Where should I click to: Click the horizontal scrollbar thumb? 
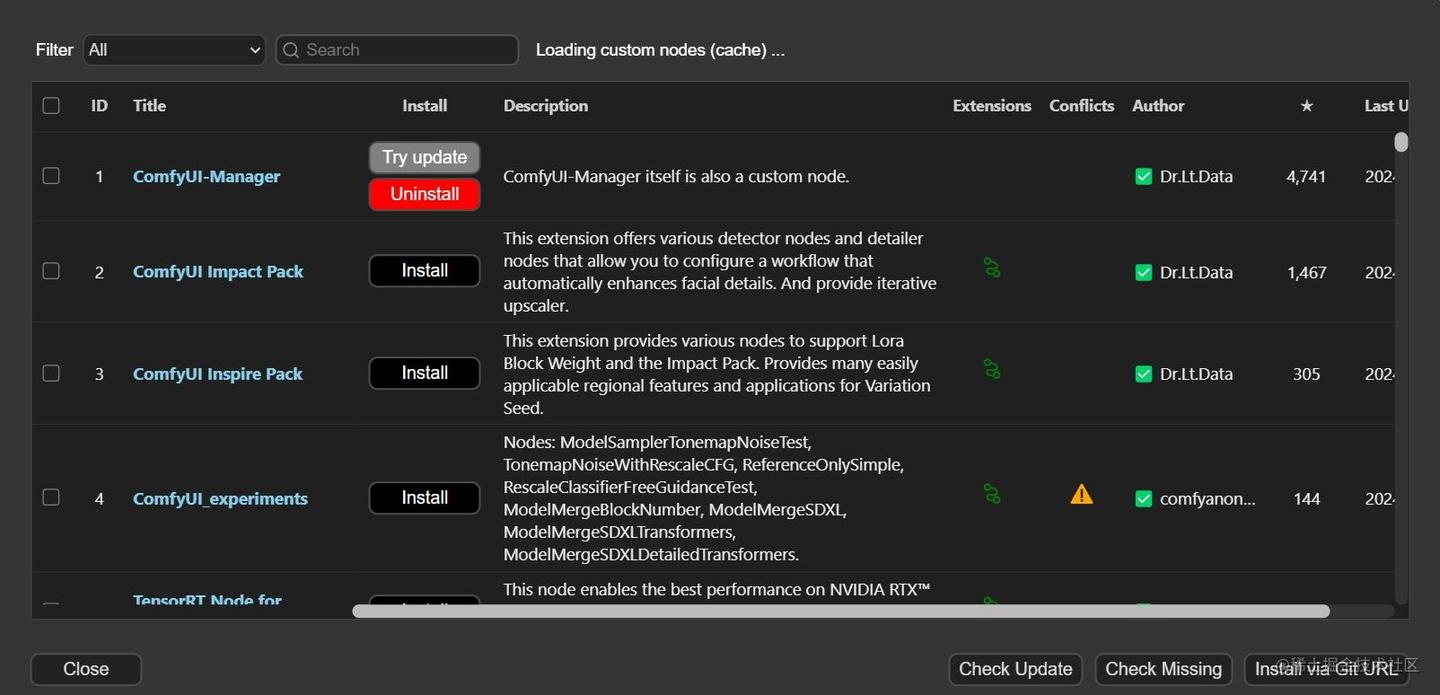840,611
